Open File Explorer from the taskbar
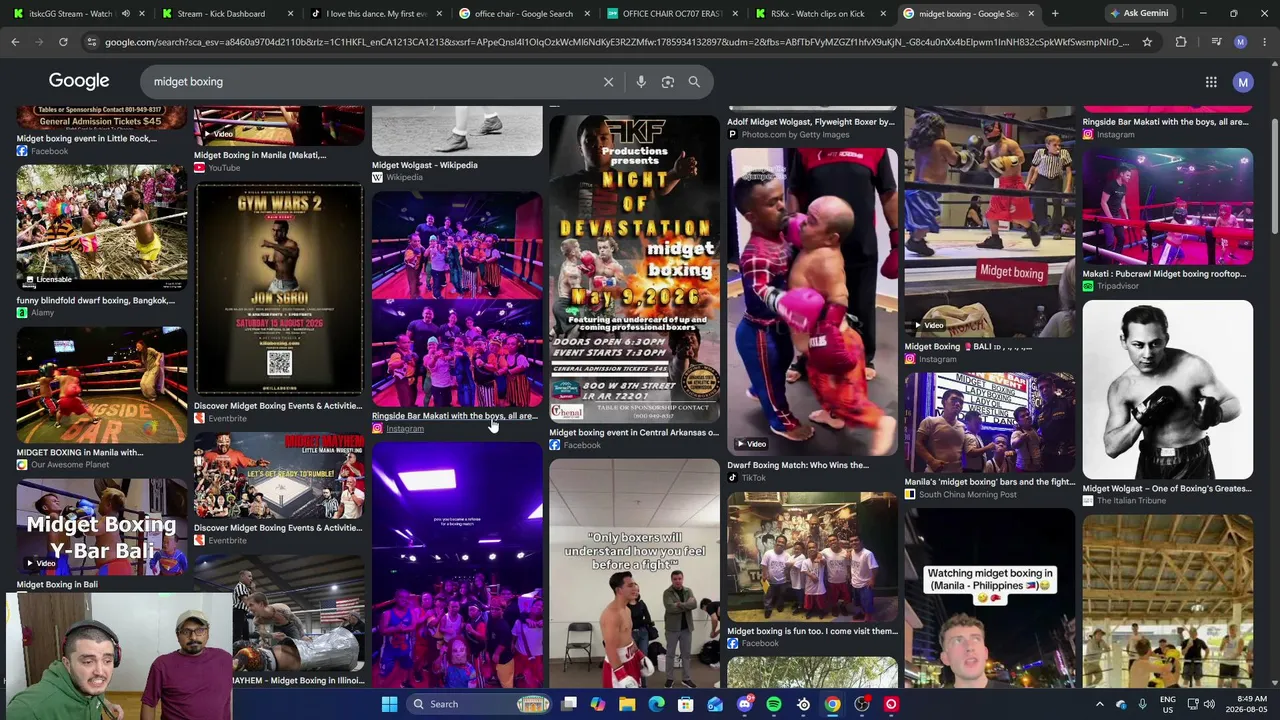This screenshot has width=1280, height=720. coord(627,704)
